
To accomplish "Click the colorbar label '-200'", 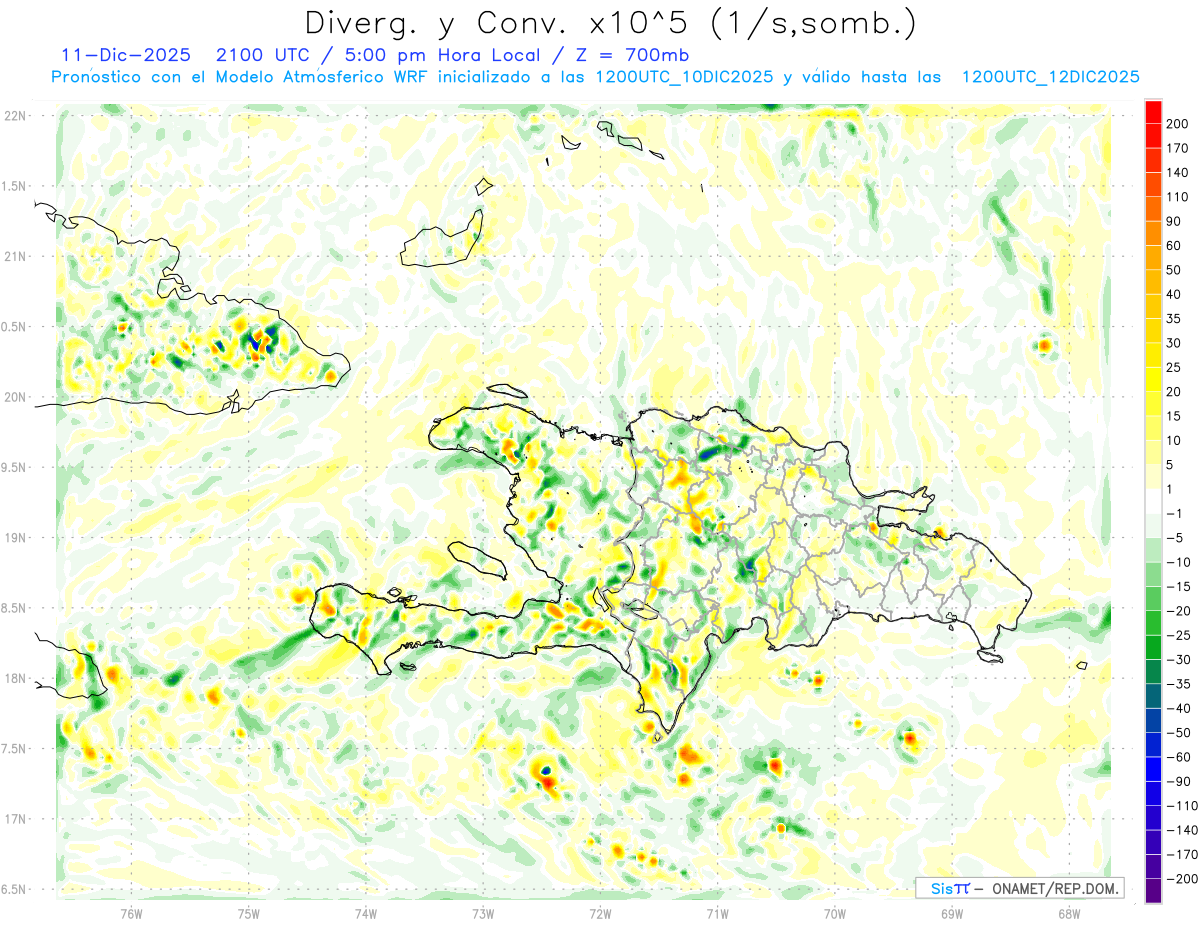I will coord(1183,878).
